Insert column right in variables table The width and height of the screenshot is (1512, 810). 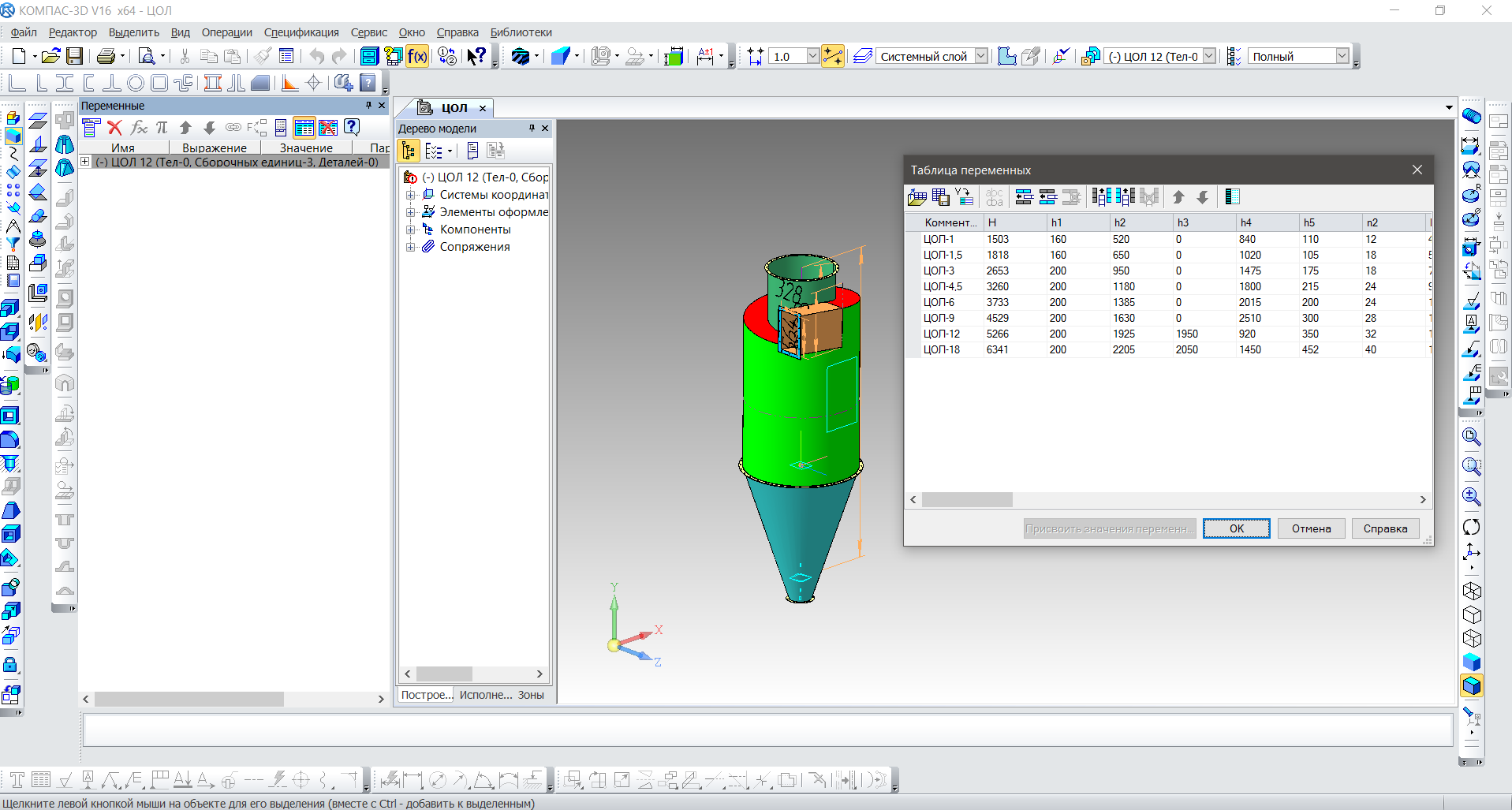1126,197
